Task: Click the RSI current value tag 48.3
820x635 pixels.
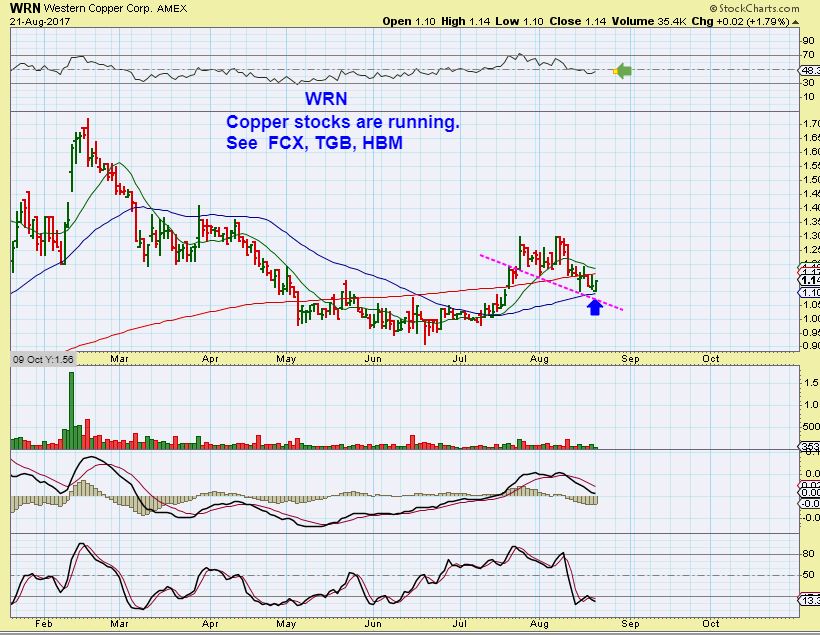Action: point(810,70)
